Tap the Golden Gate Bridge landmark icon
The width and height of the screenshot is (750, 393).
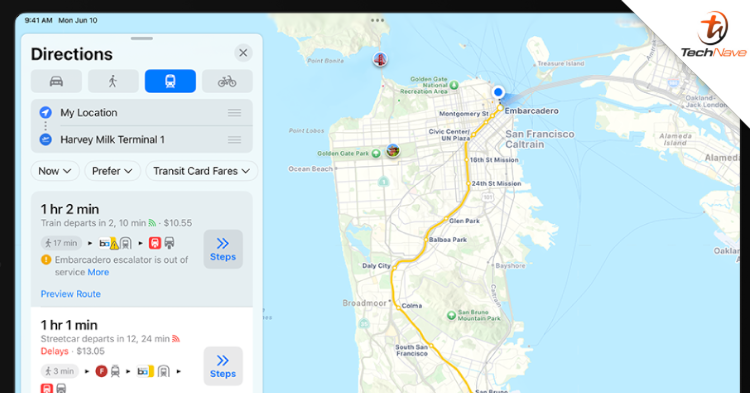point(380,59)
